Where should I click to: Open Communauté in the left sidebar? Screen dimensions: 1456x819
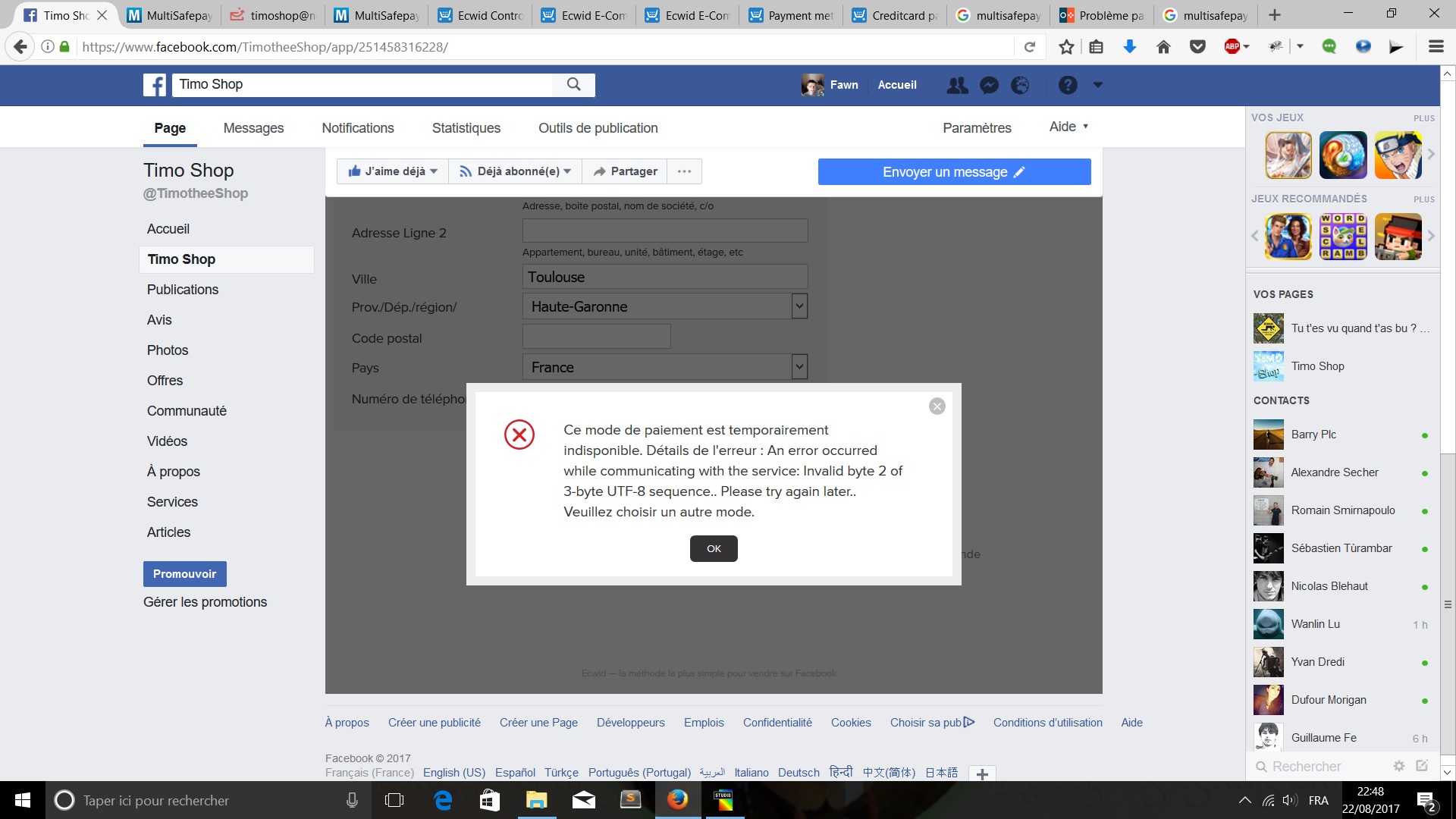187,411
